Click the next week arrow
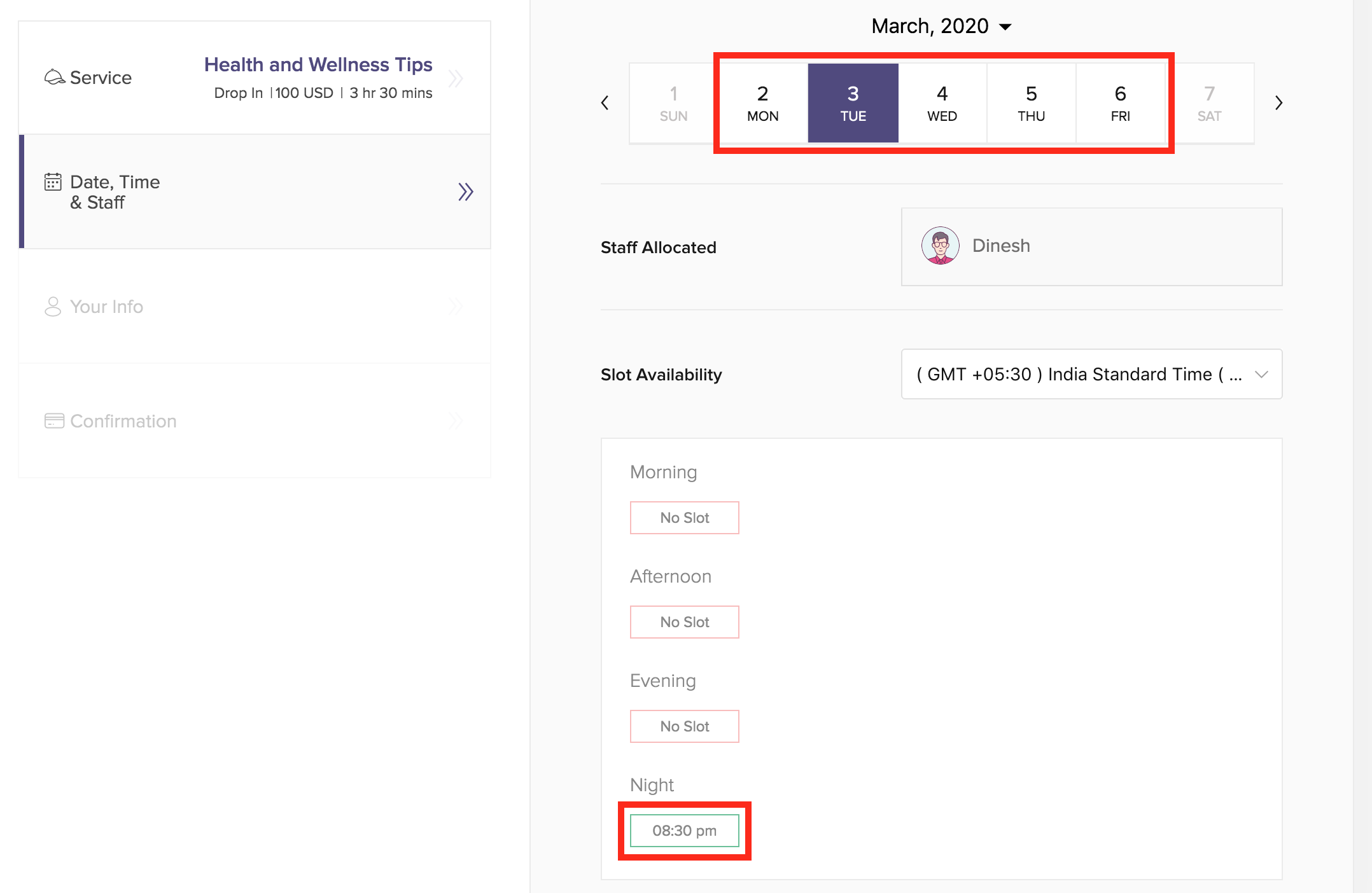1372x893 pixels. 1278,103
